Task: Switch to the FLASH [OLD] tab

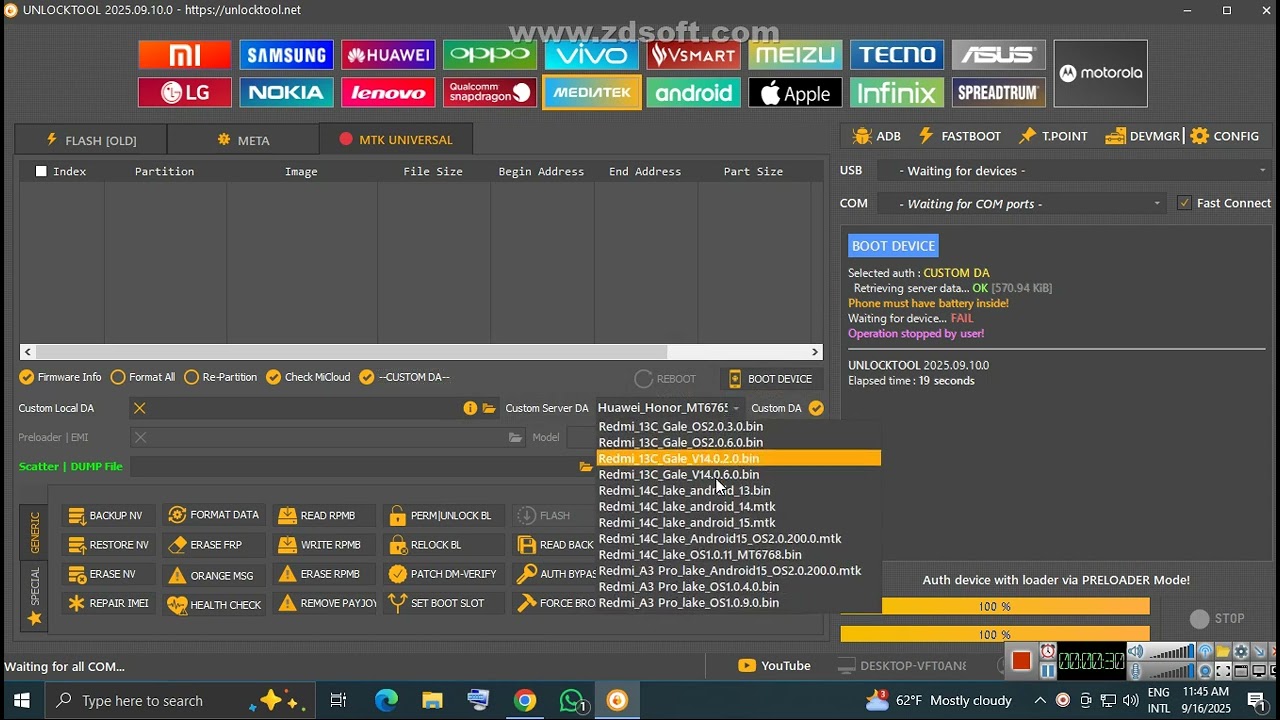Action: click(91, 140)
